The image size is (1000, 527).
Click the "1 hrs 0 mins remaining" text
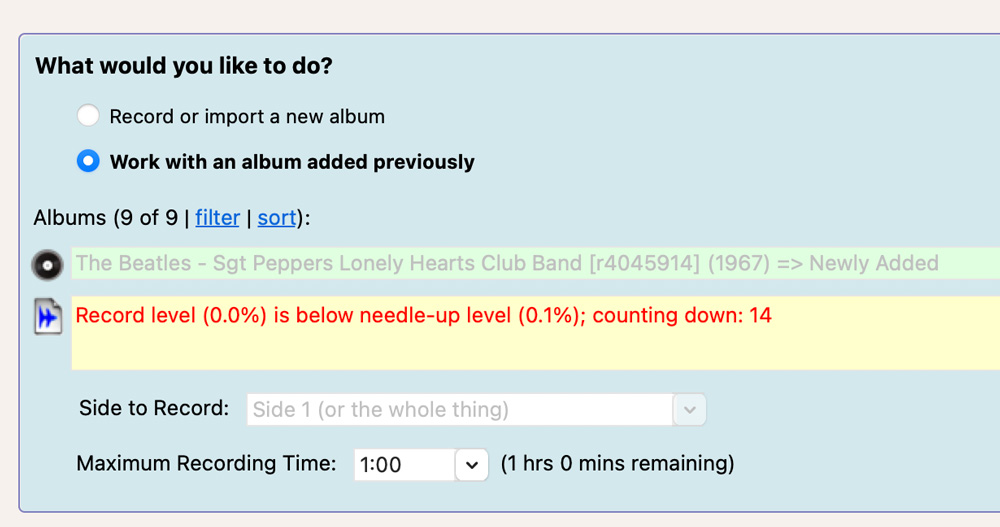pyautogui.click(x=617, y=463)
